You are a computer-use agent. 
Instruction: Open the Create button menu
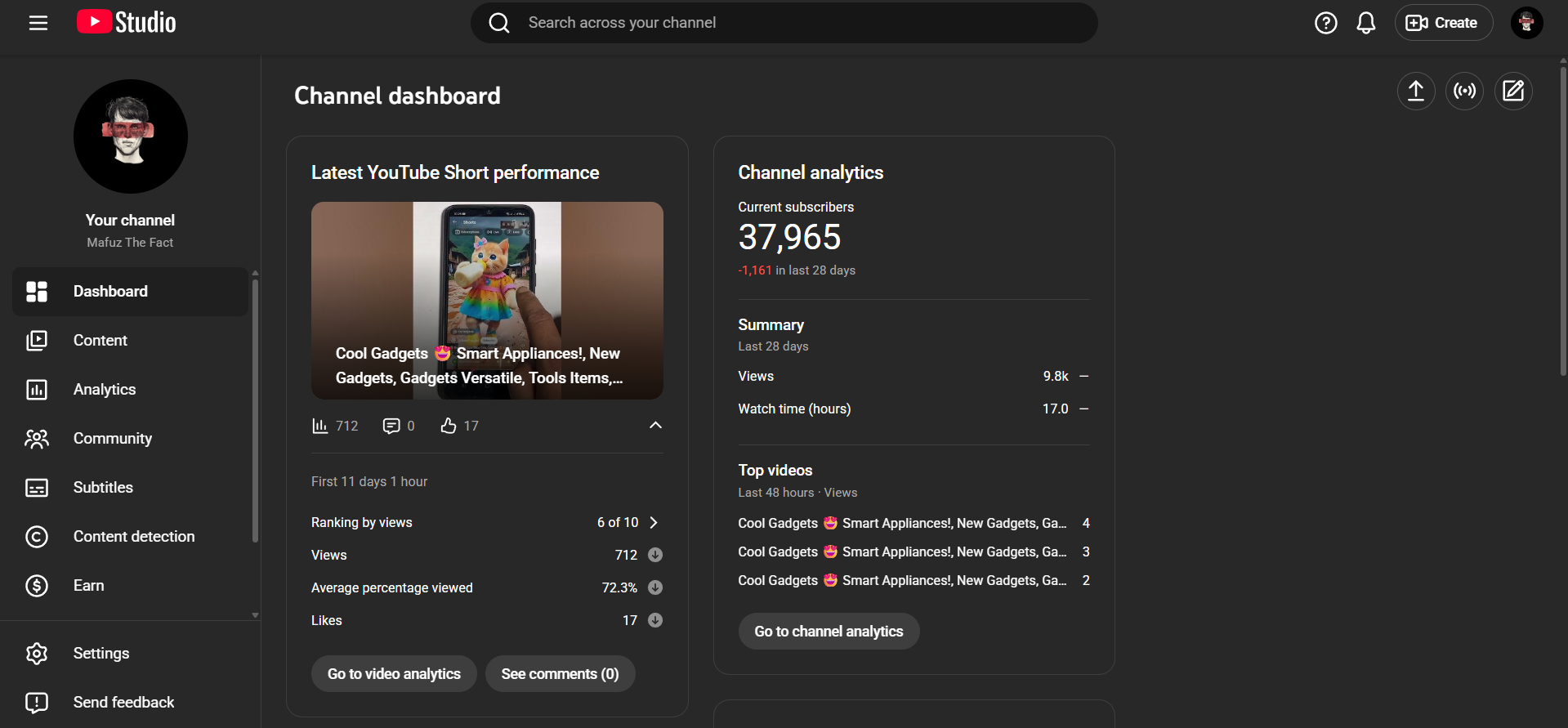point(1442,23)
